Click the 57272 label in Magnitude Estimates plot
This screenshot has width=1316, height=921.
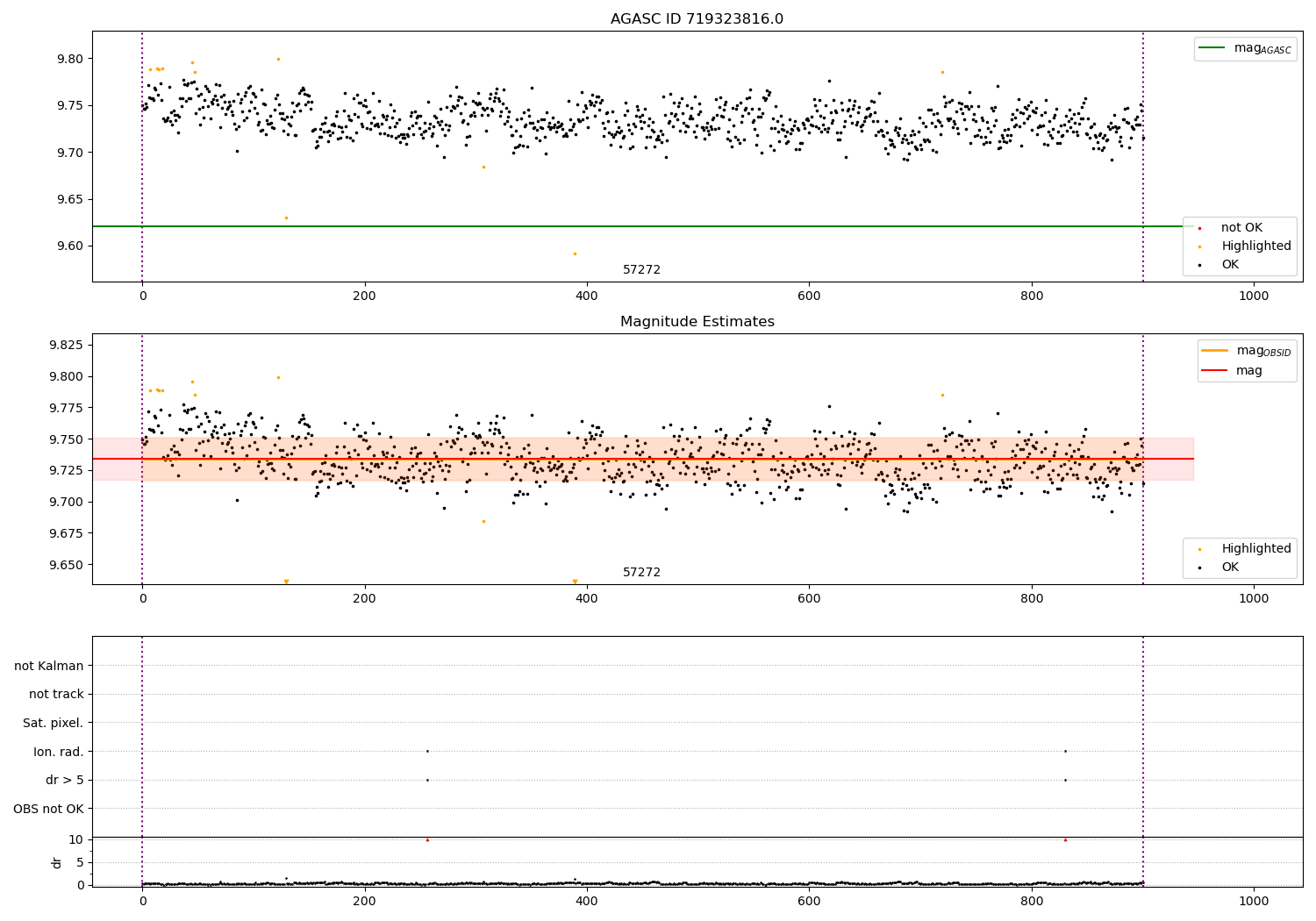click(641, 573)
